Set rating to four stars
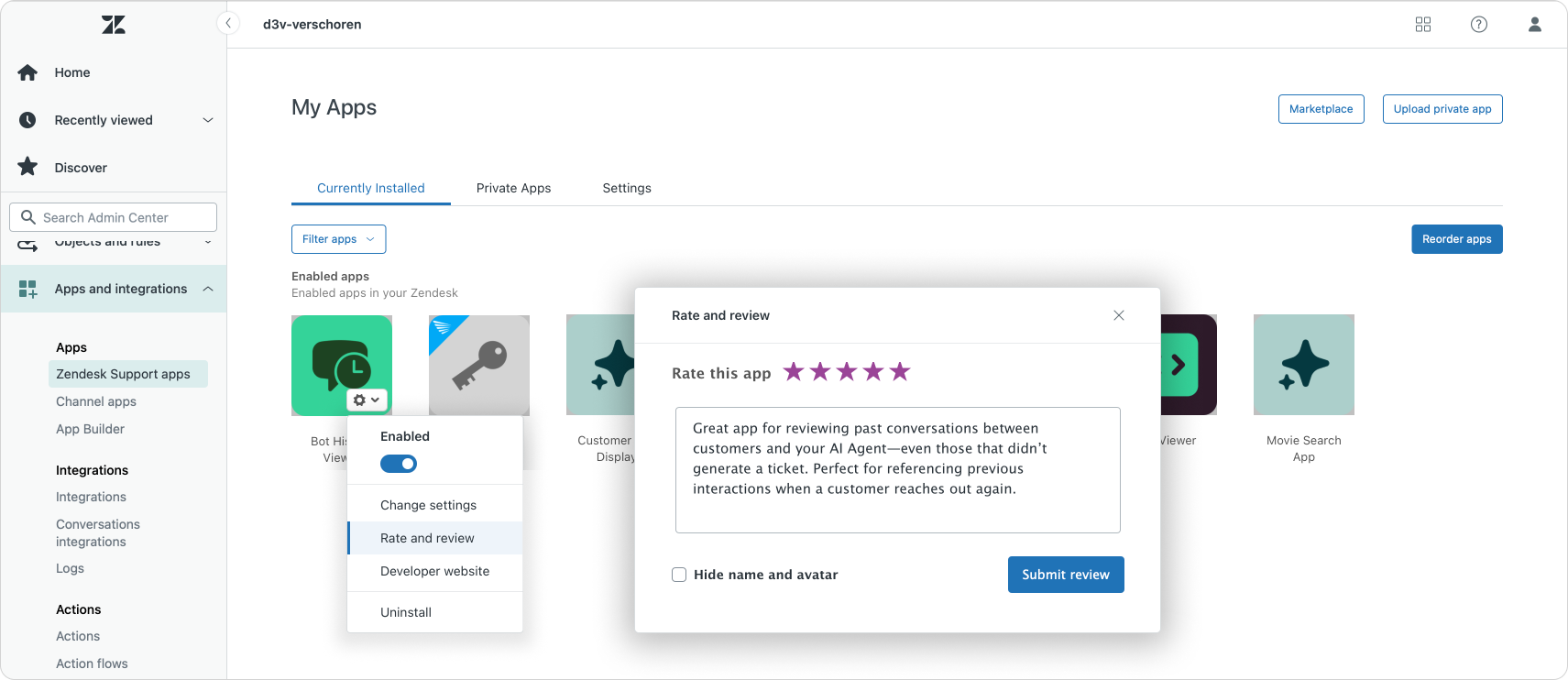Viewport: 1568px width, 680px height. pos(873,371)
